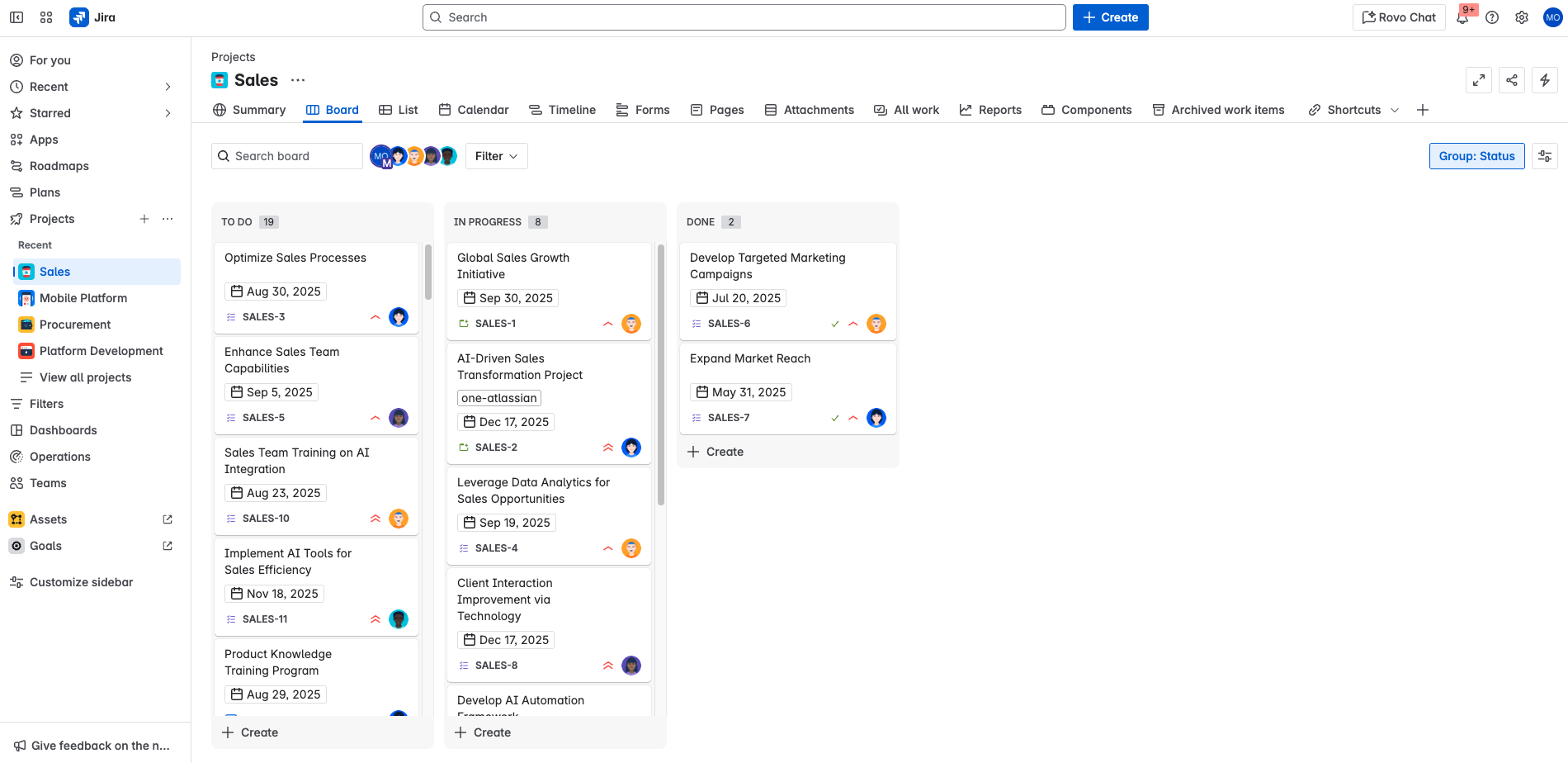1568x763 pixels.
Task: Open the automation lightning bolt menu
Action: coord(1544,80)
